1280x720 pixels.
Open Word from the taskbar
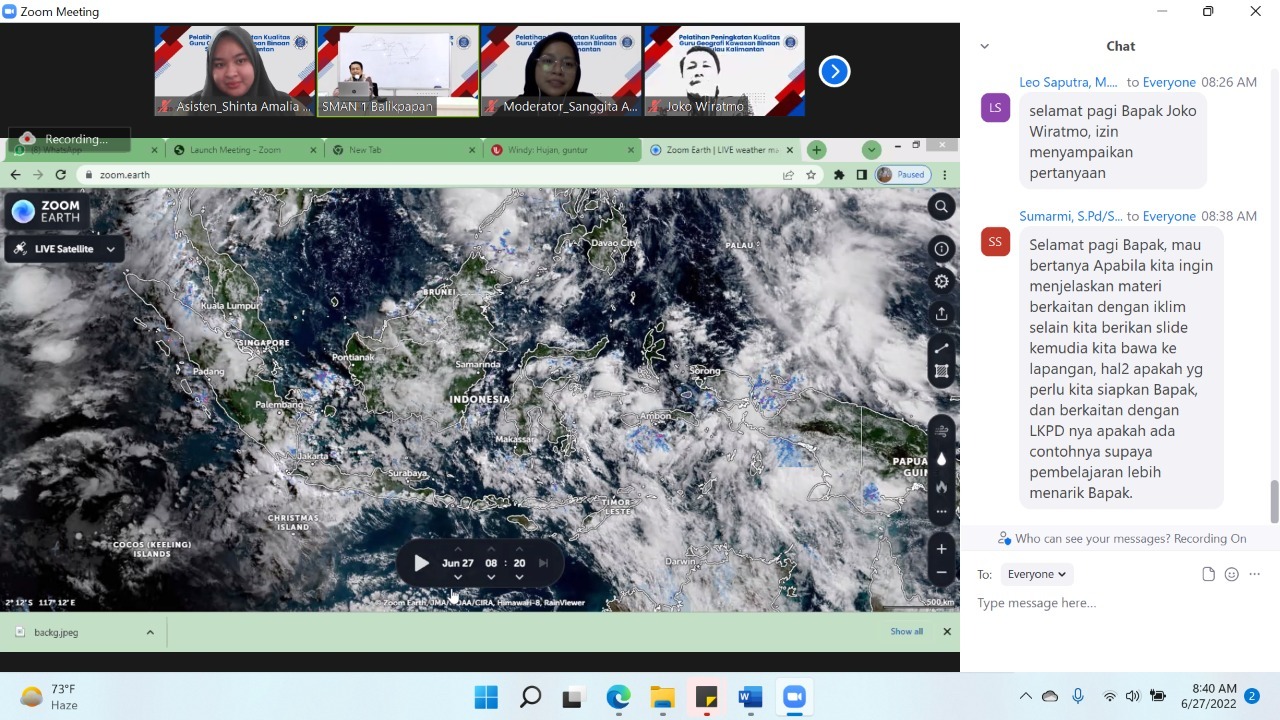[x=750, y=697]
